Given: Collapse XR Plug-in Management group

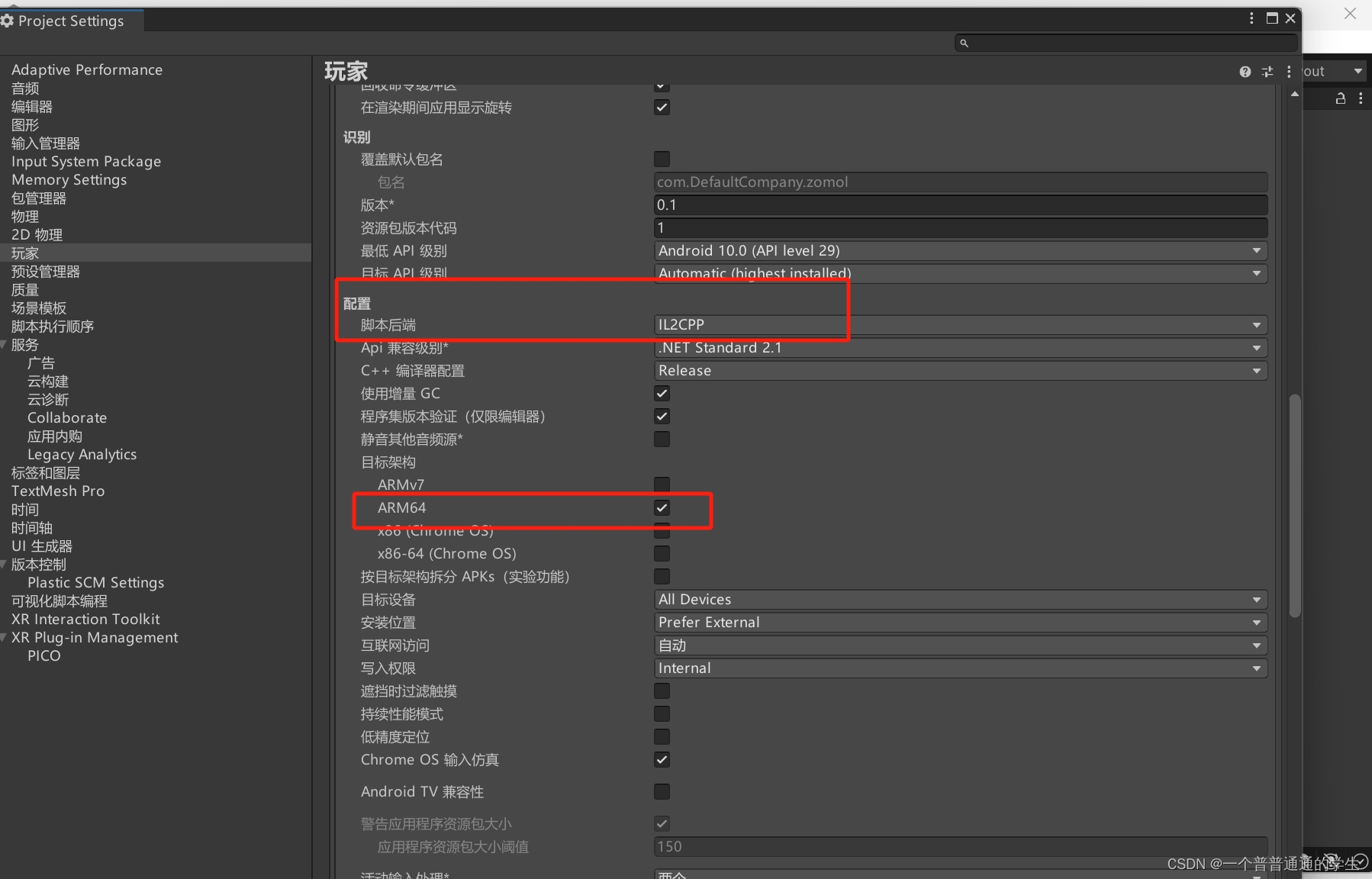Looking at the screenshot, I should 4,638.
